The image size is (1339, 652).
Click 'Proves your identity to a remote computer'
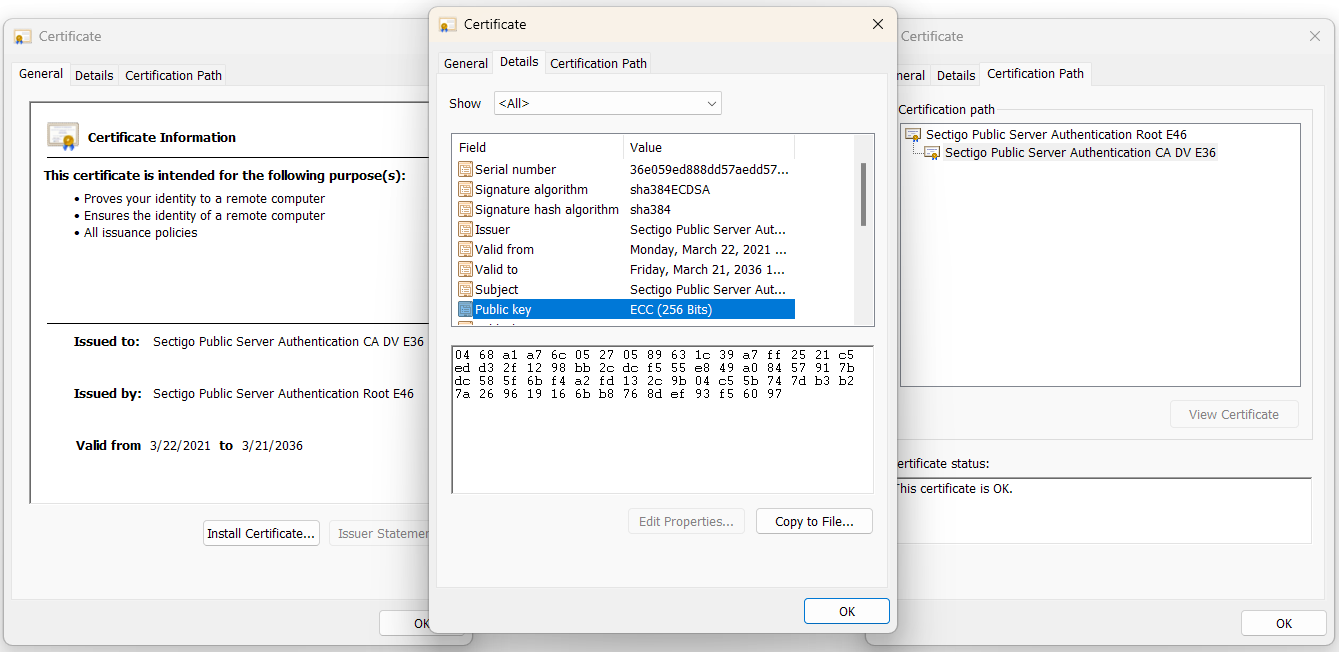(x=204, y=199)
